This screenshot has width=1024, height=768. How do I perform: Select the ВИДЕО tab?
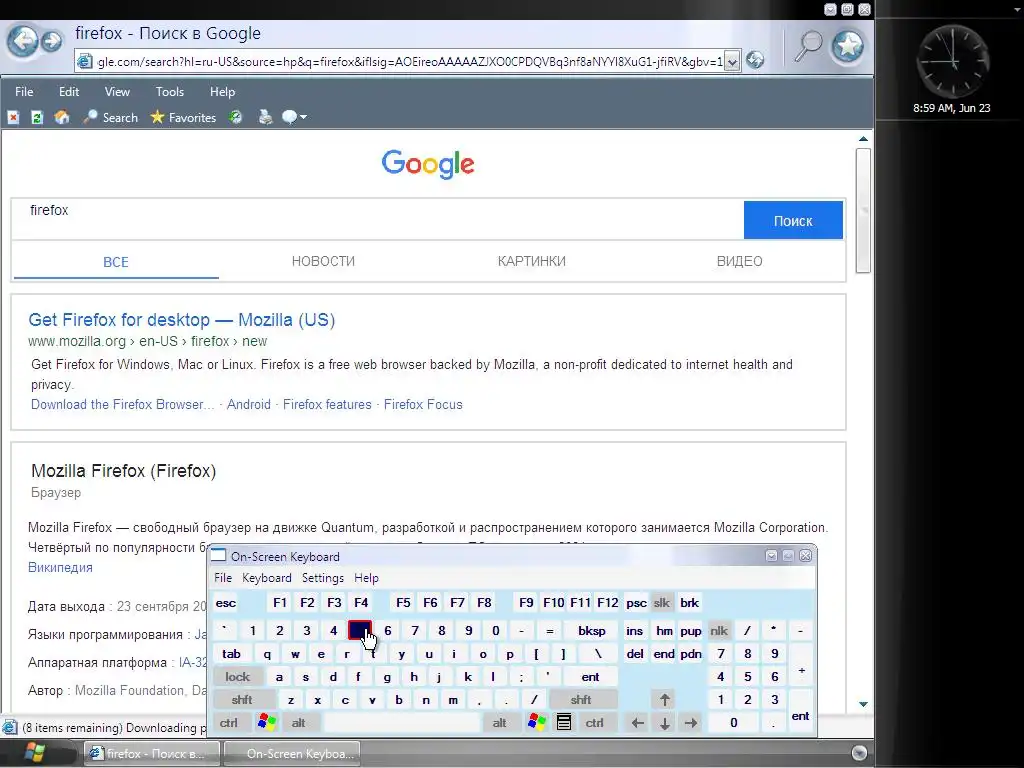739,261
